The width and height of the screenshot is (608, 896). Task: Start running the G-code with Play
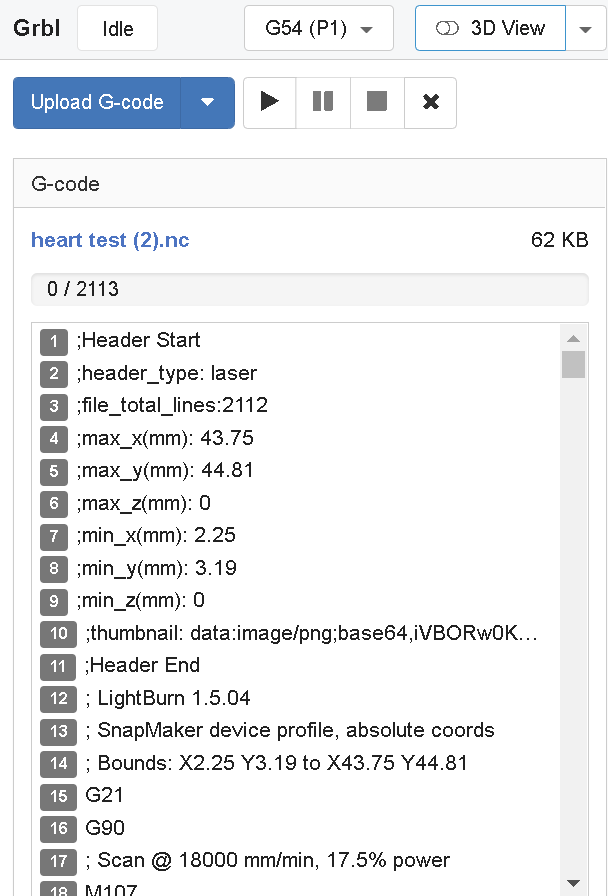pos(270,103)
